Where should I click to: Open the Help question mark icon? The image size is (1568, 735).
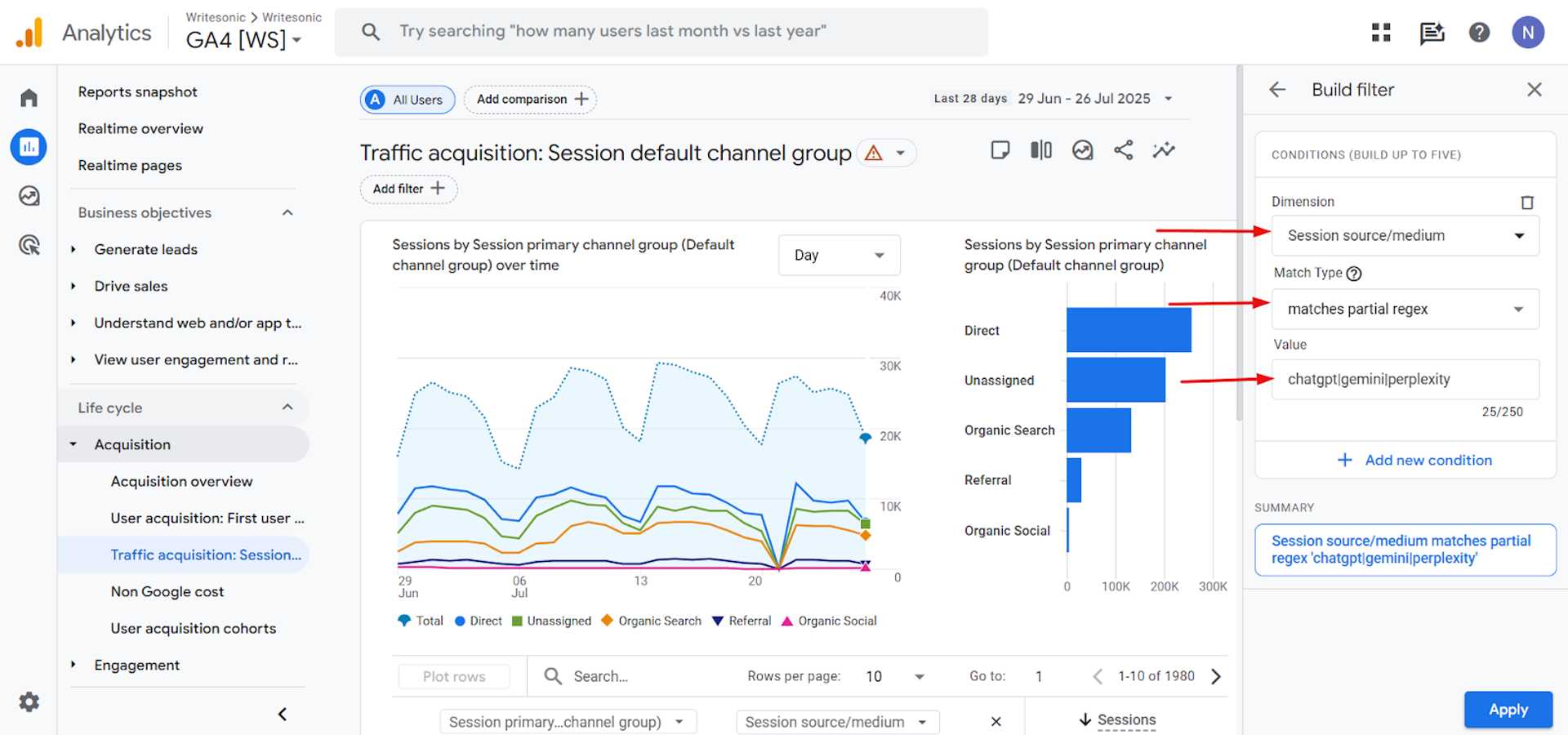coord(1479,33)
